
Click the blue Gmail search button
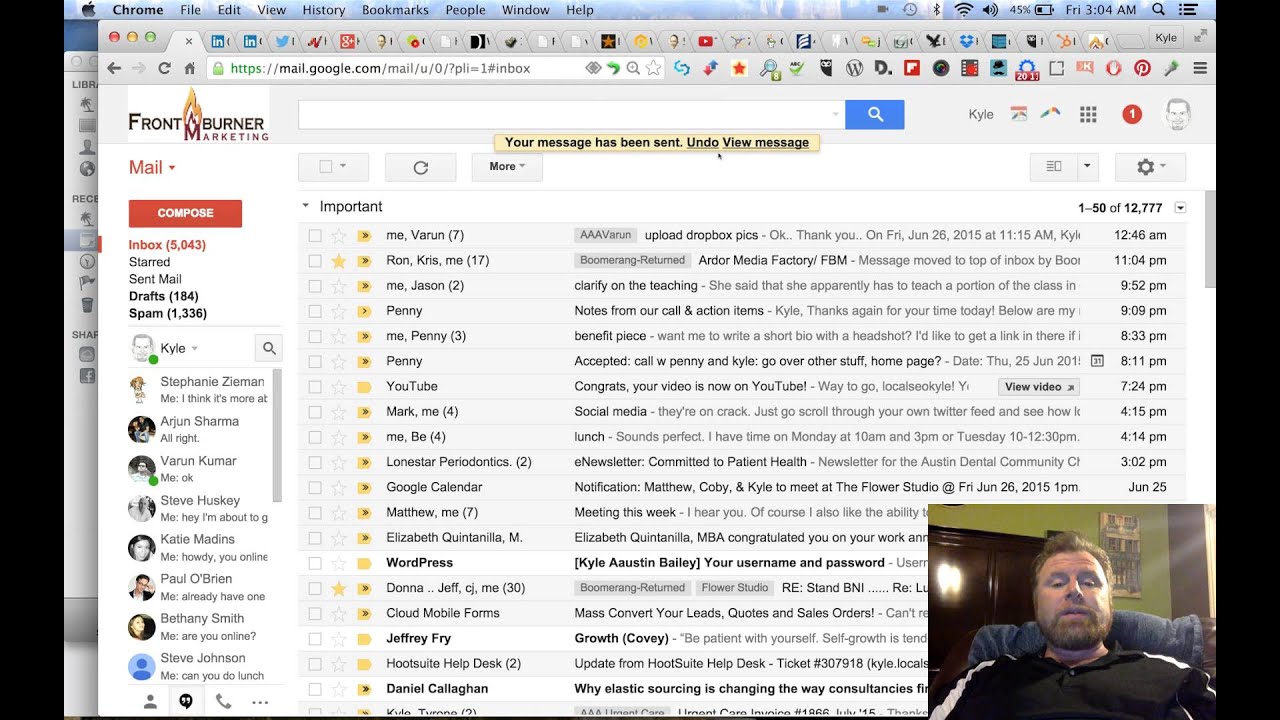[x=874, y=115]
